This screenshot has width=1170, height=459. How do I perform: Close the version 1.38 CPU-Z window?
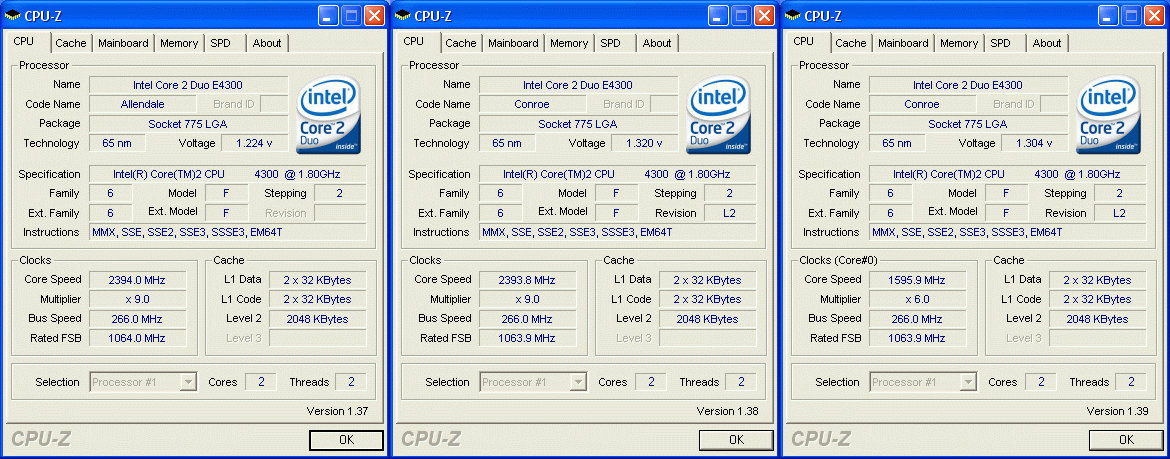coord(765,15)
